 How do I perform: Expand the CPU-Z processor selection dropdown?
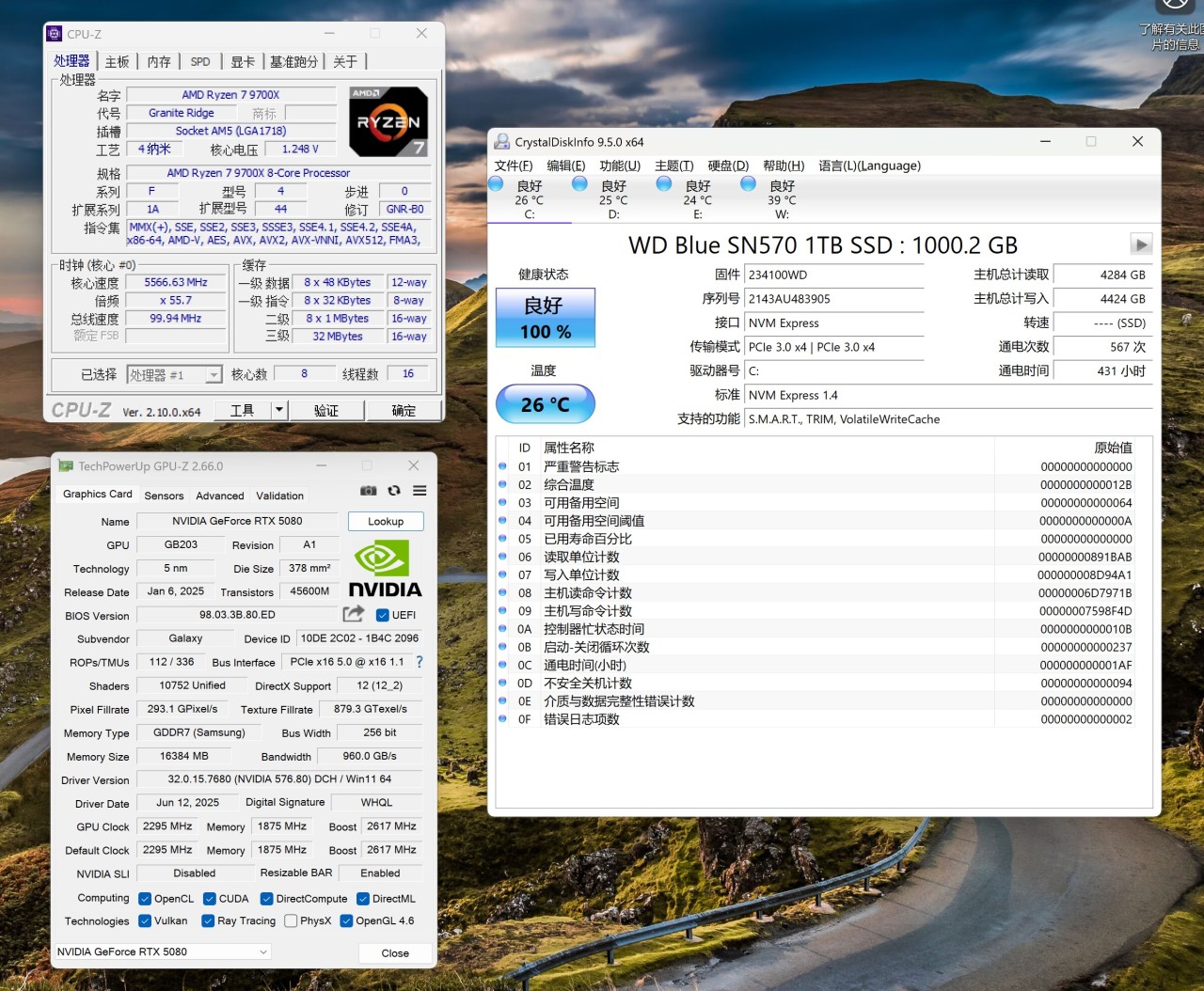pos(214,375)
